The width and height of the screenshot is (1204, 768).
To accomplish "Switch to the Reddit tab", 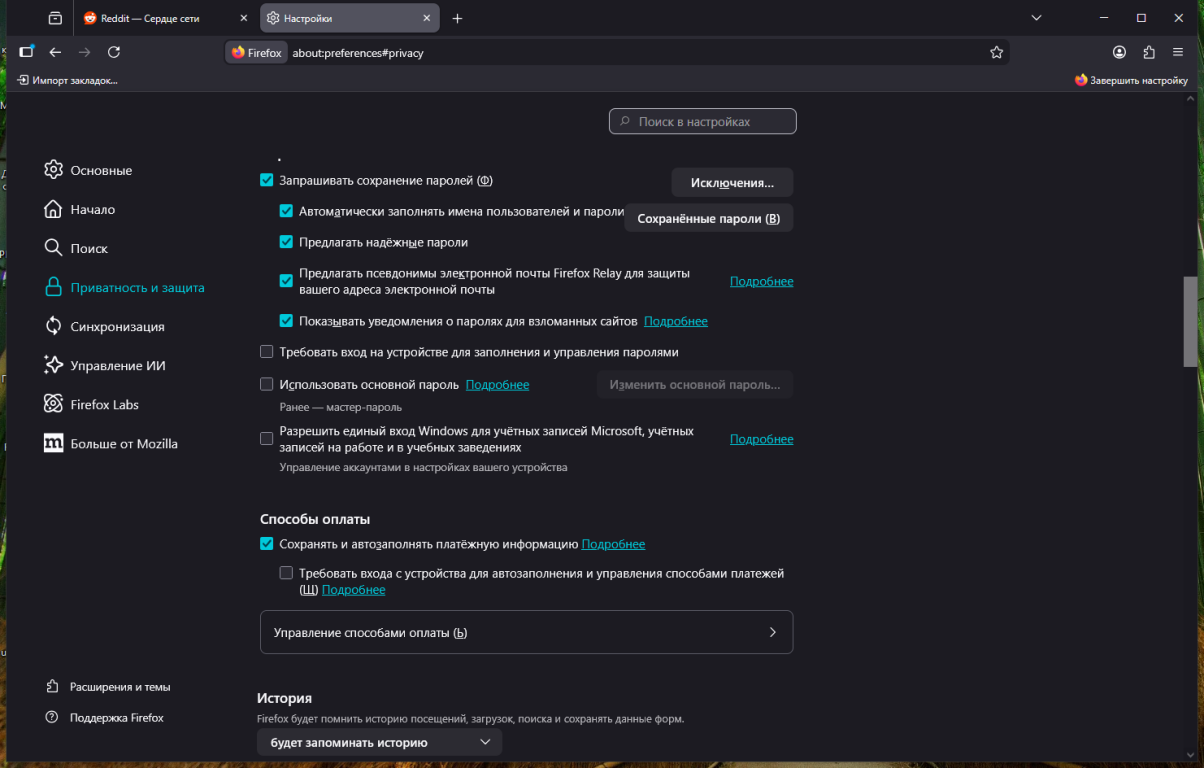I will pyautogui.click(x=160, y=18).
